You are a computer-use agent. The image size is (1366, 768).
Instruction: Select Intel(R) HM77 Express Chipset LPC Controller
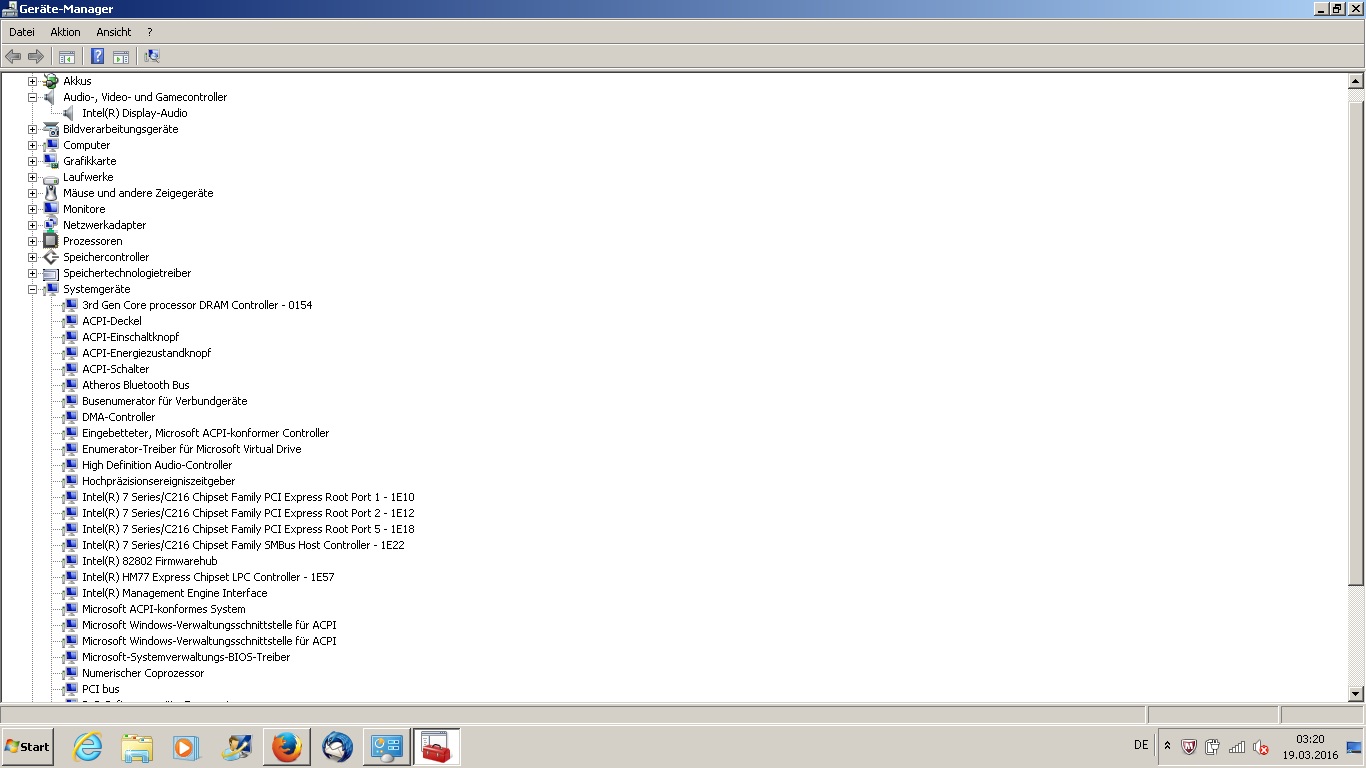208,577
